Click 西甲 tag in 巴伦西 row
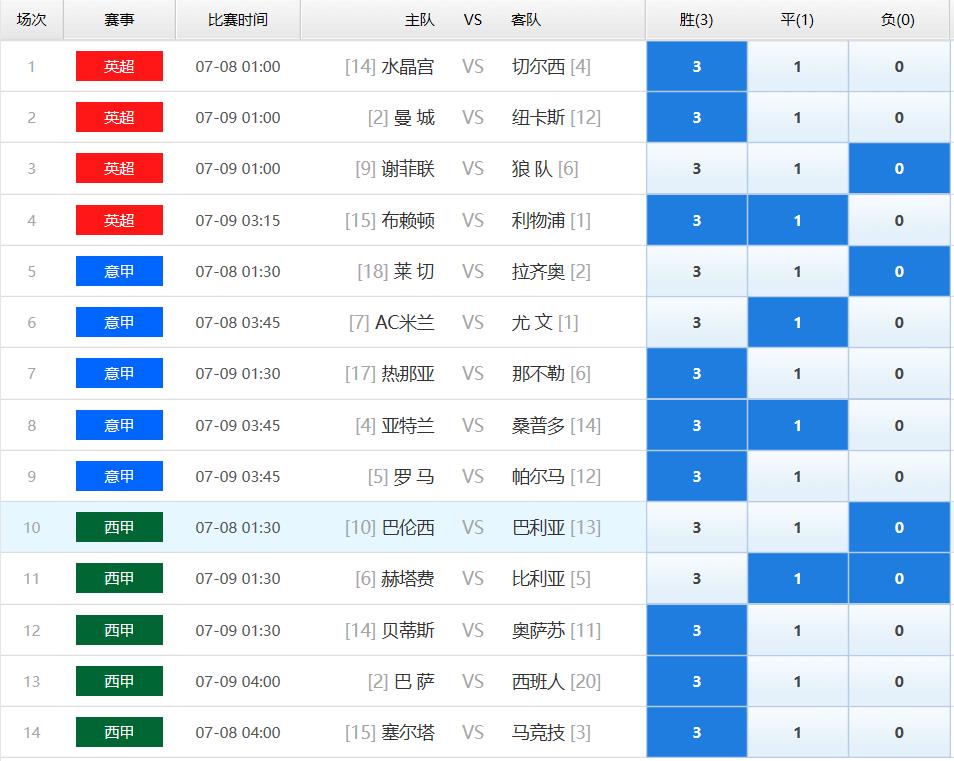Image resolution: width=954 pixels, height=761 pixels. [x=119, y=527]
